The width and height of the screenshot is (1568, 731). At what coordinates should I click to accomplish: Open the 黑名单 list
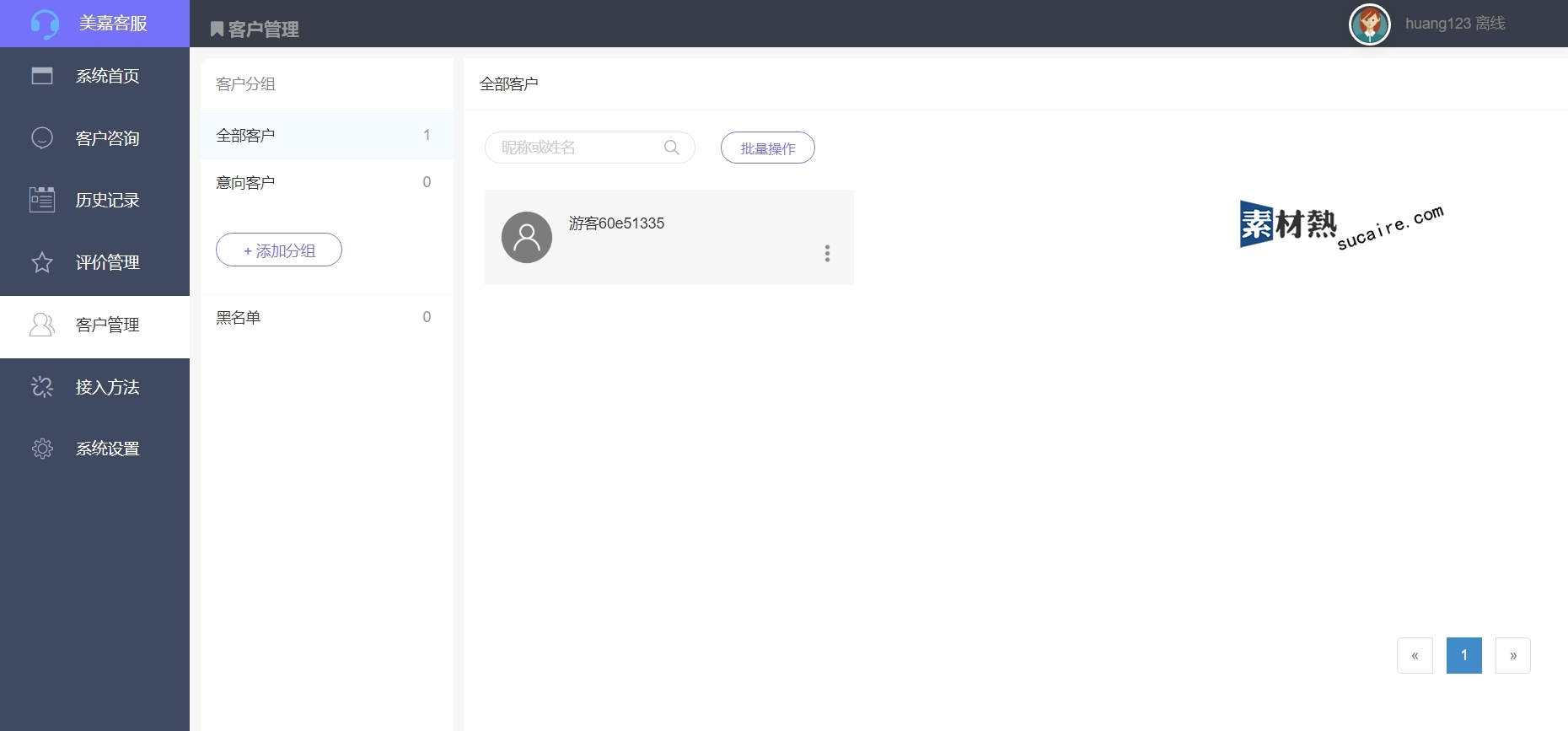tap(327, 317)
